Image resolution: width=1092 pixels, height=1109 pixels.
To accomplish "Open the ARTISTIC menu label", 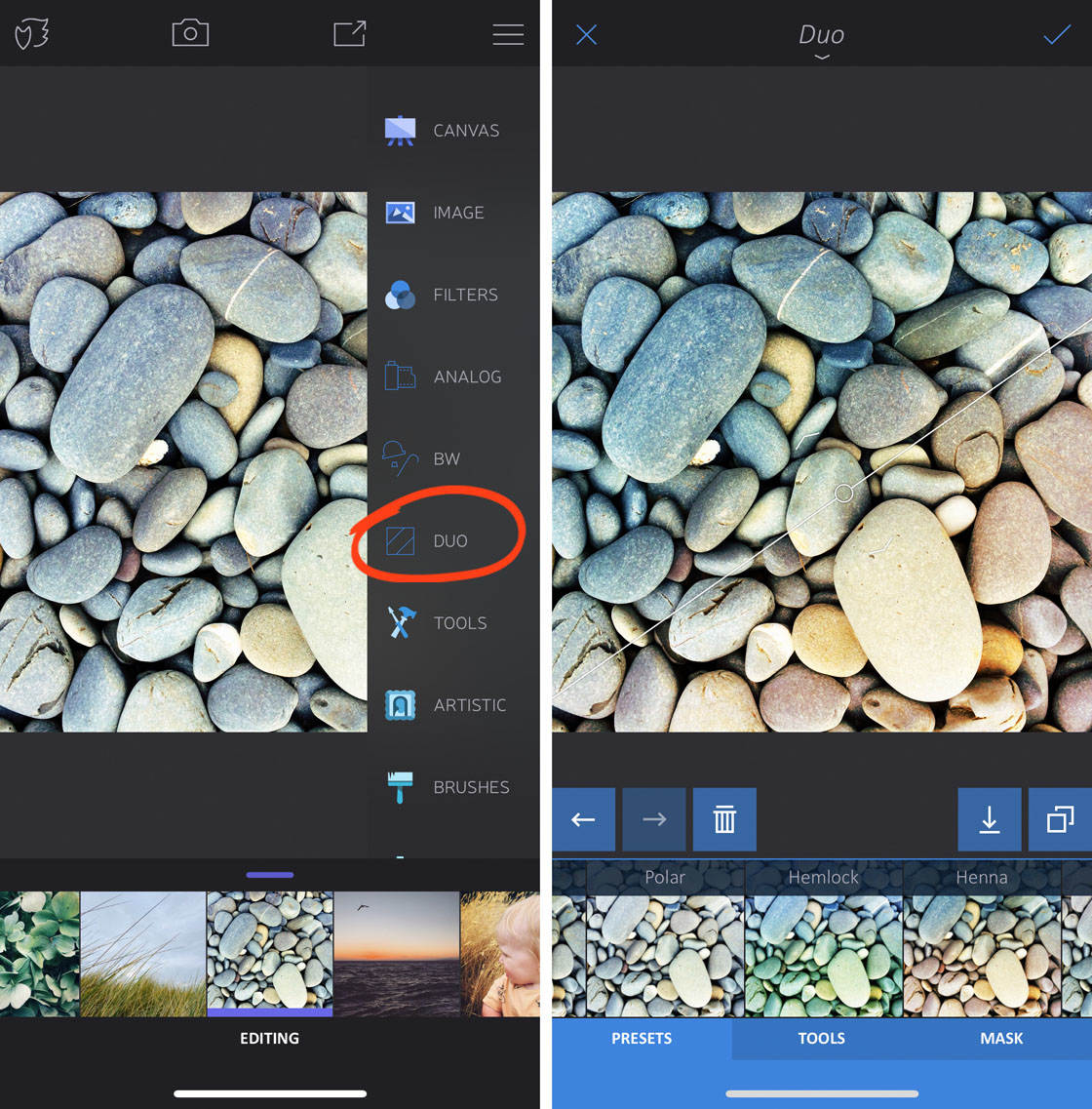I will [x=470, y=705].
